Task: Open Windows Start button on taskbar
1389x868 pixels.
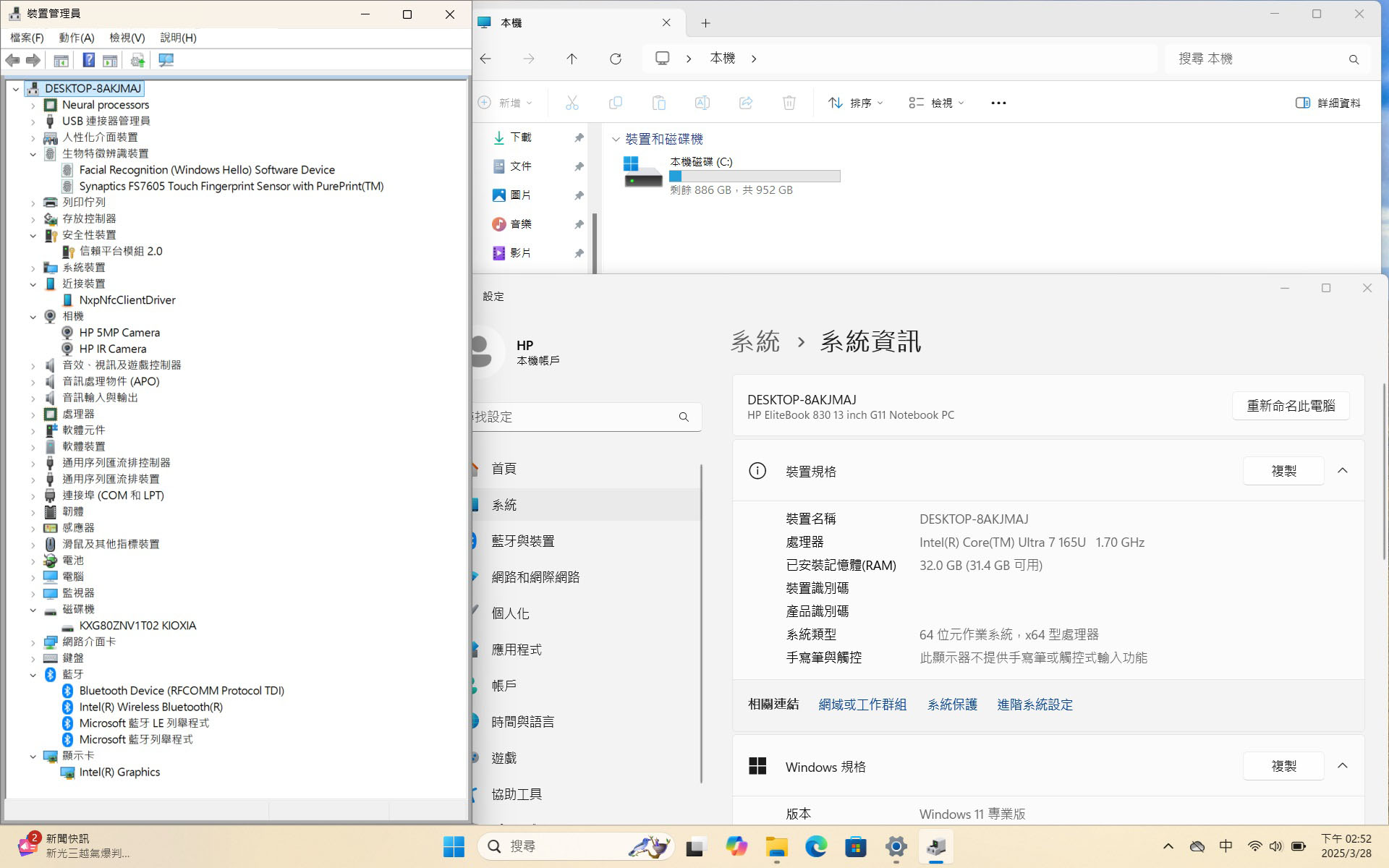Action: (x=454, y=846)
